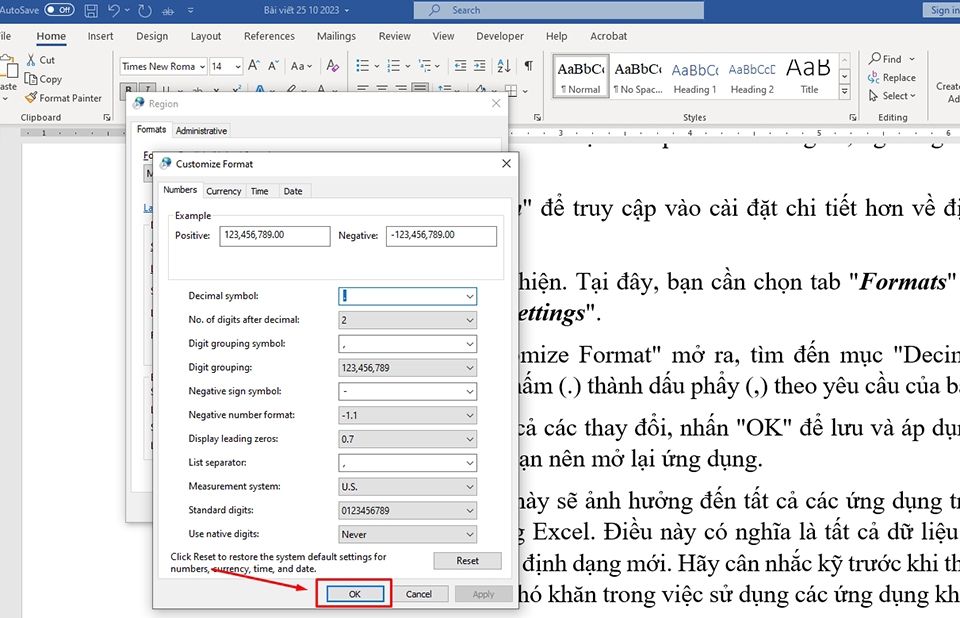Click the Sort icon
This screenshot has width=960, height=618.
(504, 66)
